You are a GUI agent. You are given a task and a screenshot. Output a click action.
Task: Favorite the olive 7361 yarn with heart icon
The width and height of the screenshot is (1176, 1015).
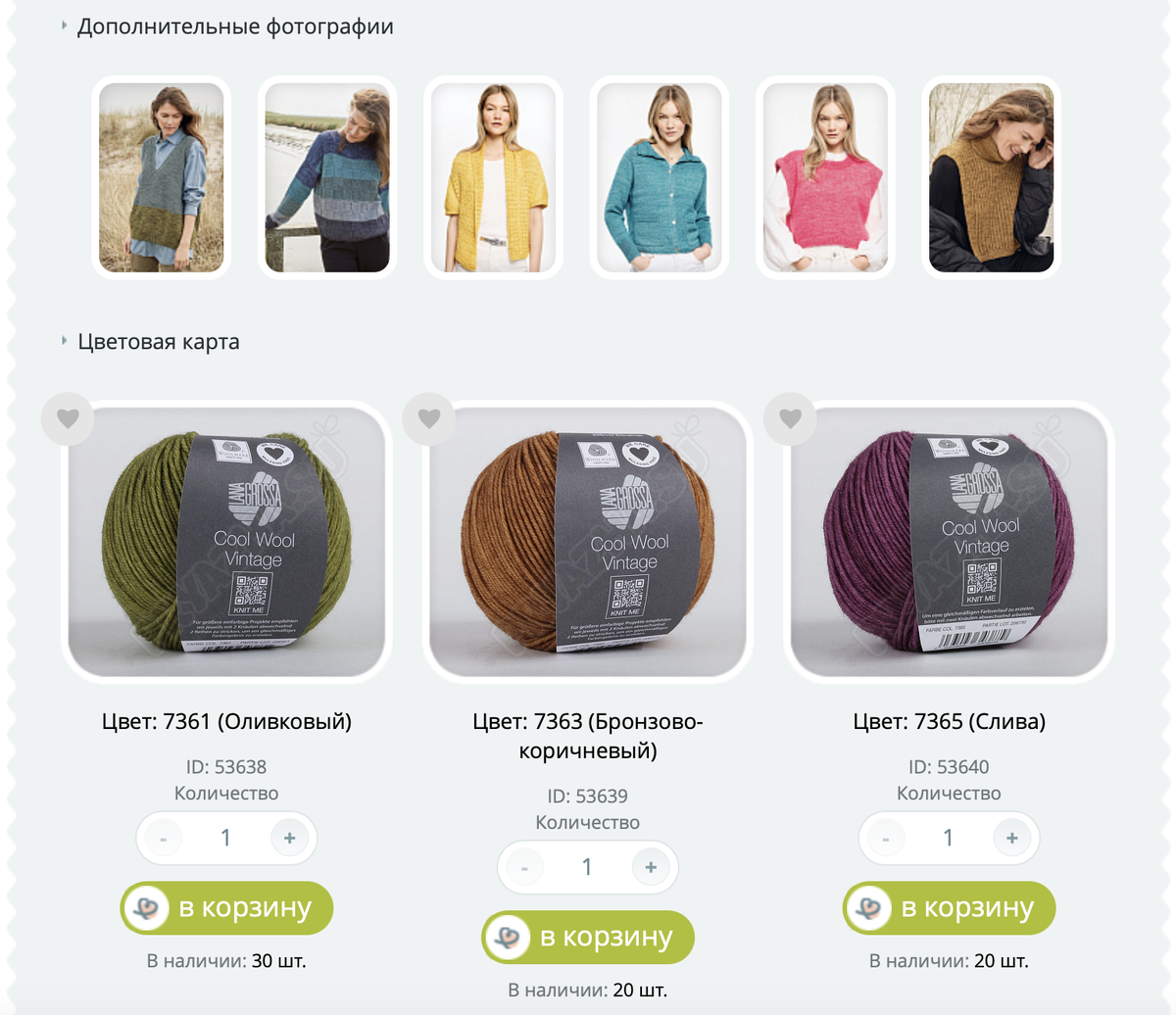(68, 418)
